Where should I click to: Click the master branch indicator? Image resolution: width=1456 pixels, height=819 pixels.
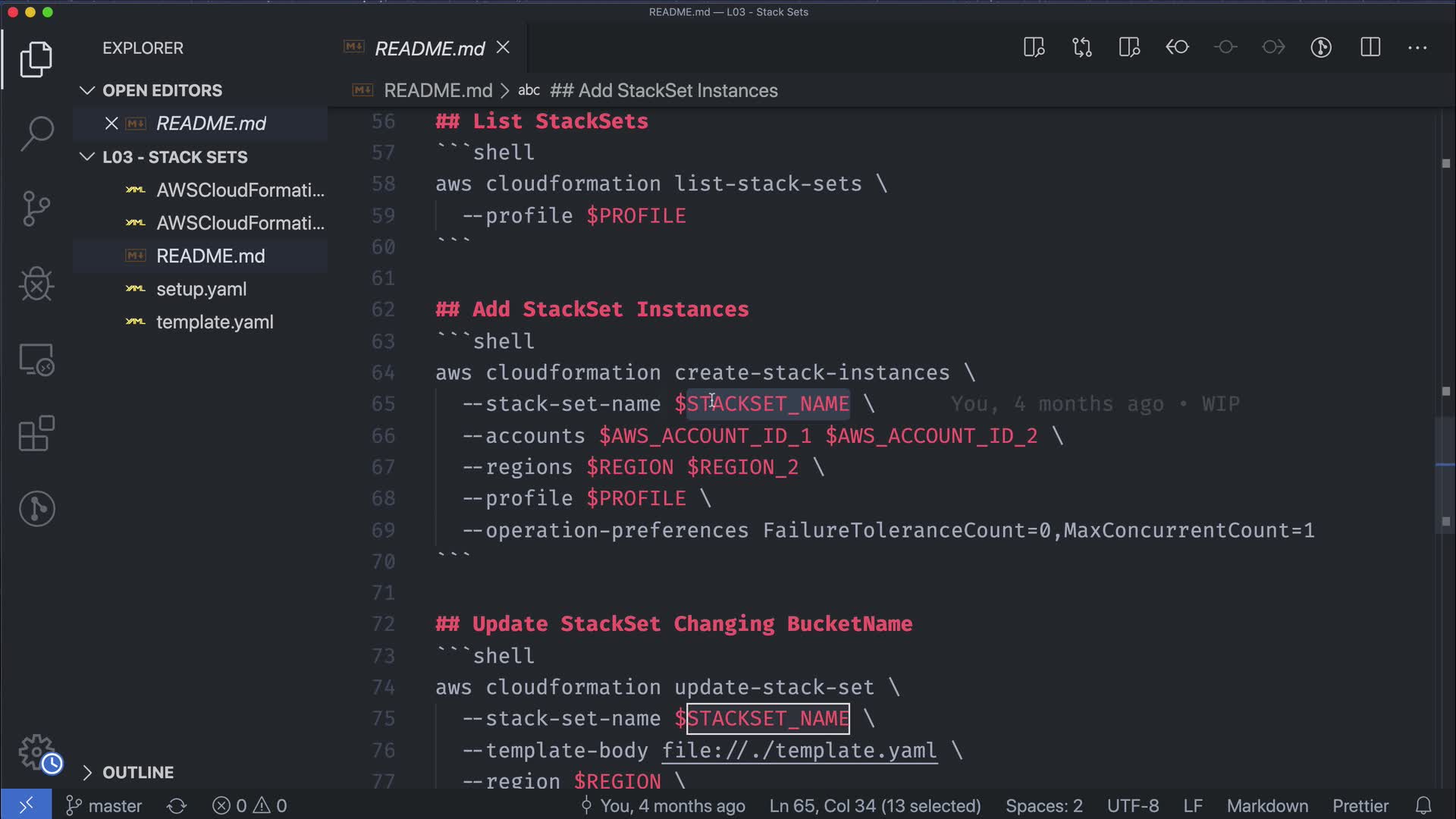[x=105, y=805]
